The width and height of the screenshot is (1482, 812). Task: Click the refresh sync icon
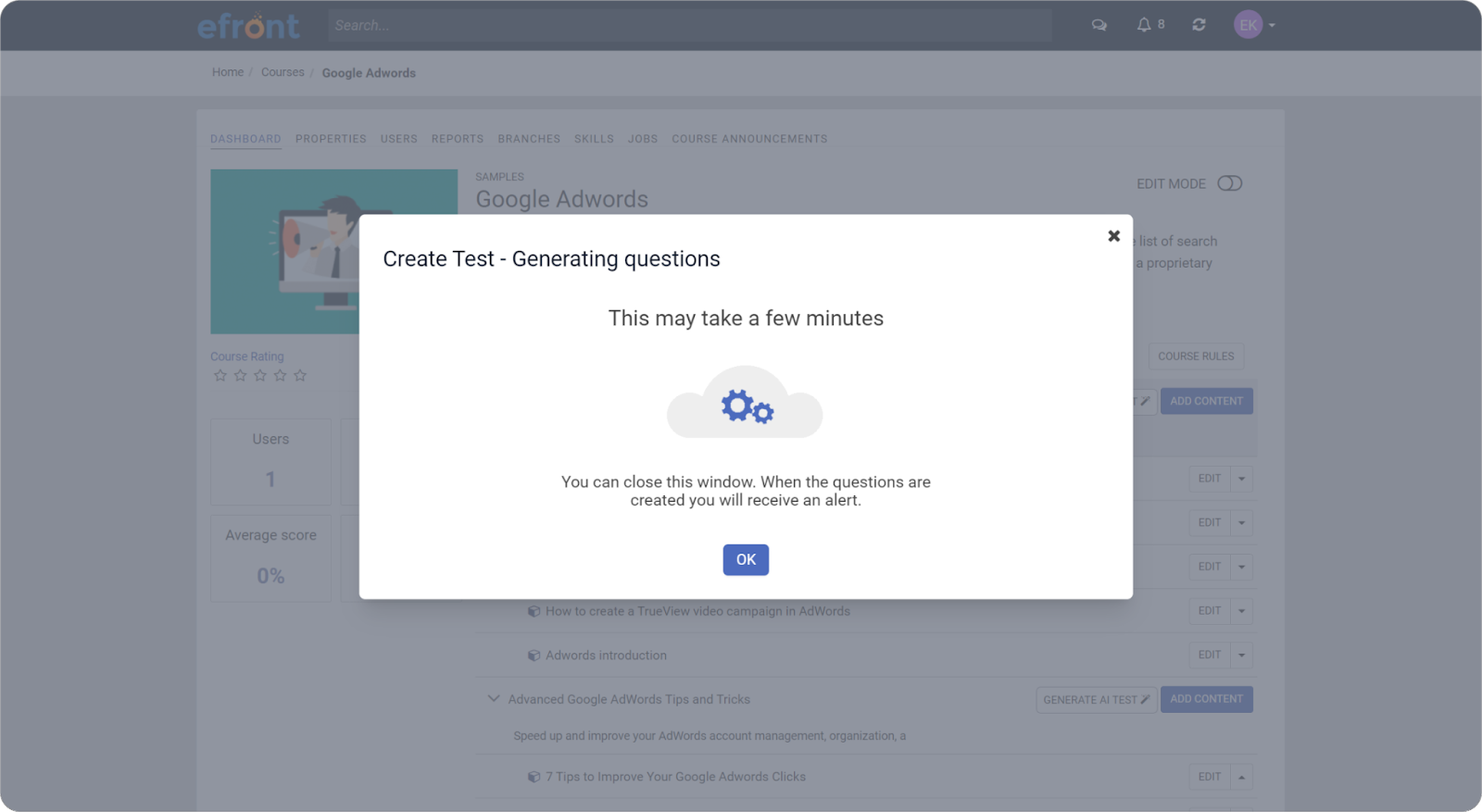pyautogui.click(x=1199, y=25)
